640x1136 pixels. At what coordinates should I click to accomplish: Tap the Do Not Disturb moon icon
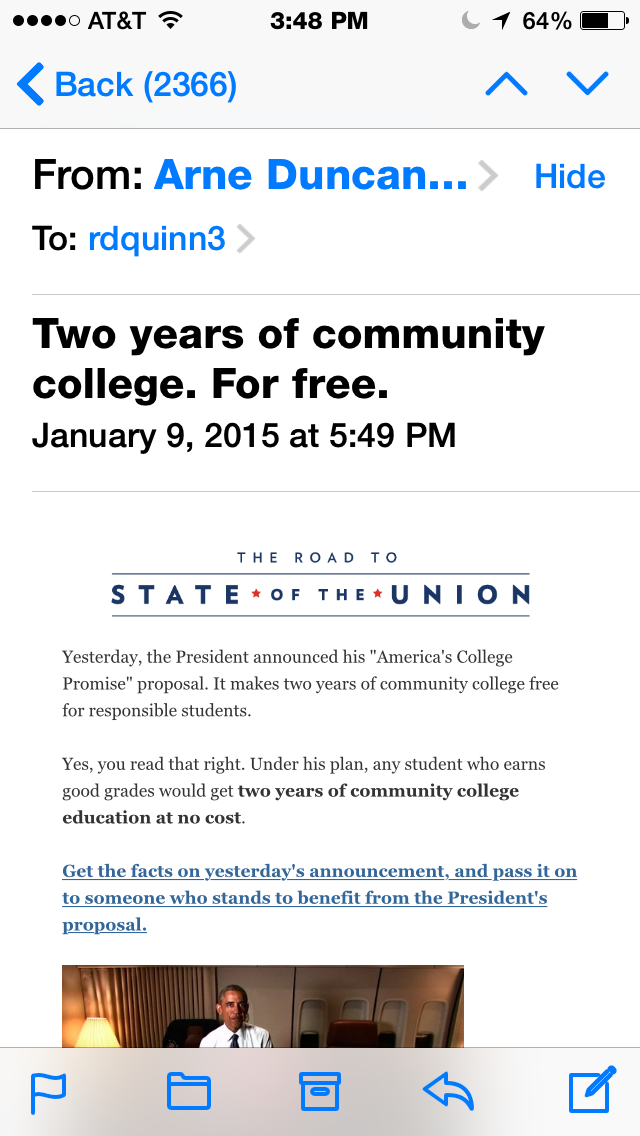point(470,21)
